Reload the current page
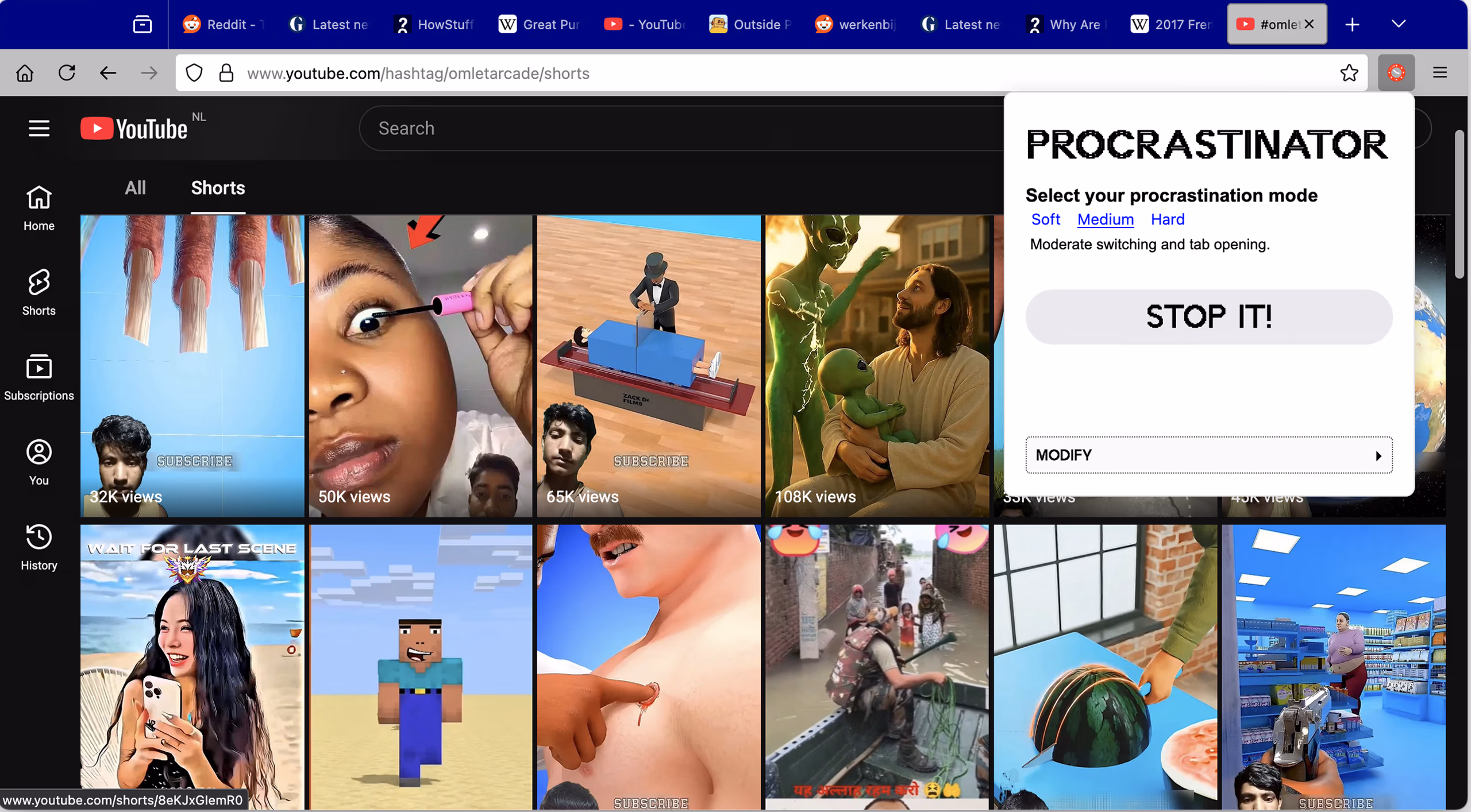 (67, 73)
